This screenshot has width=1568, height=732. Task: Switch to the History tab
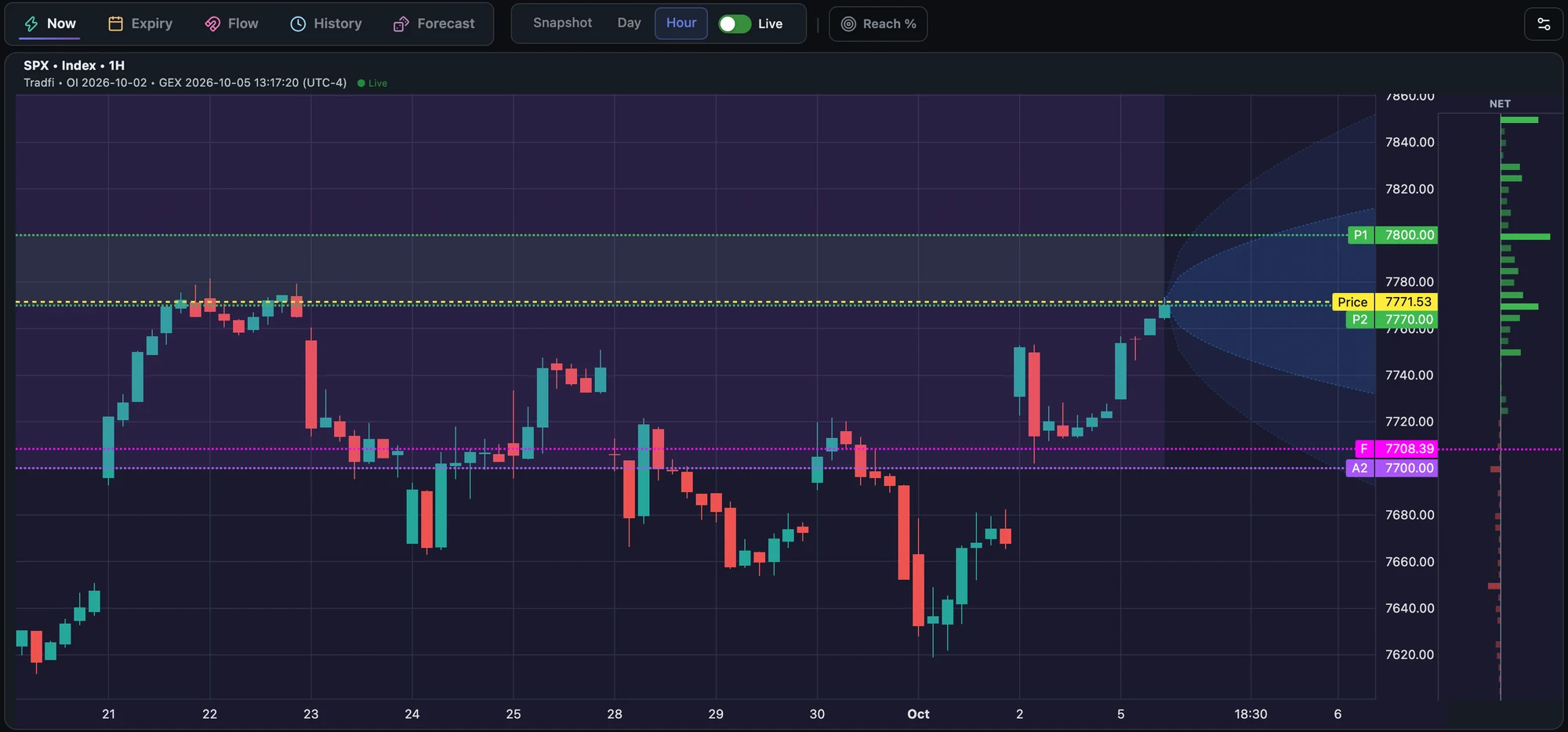pos(326,24)
